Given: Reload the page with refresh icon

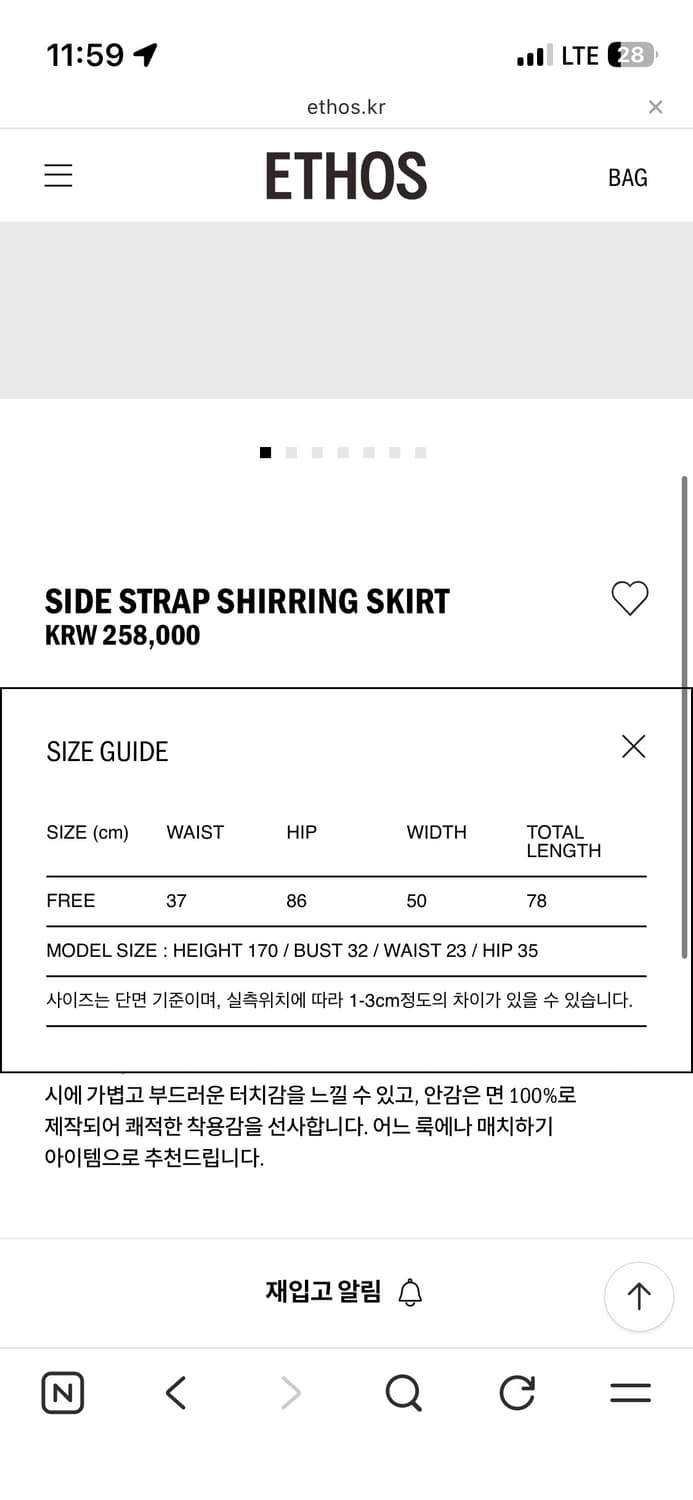Looking at the screenshot, I should click(517, 1392).
